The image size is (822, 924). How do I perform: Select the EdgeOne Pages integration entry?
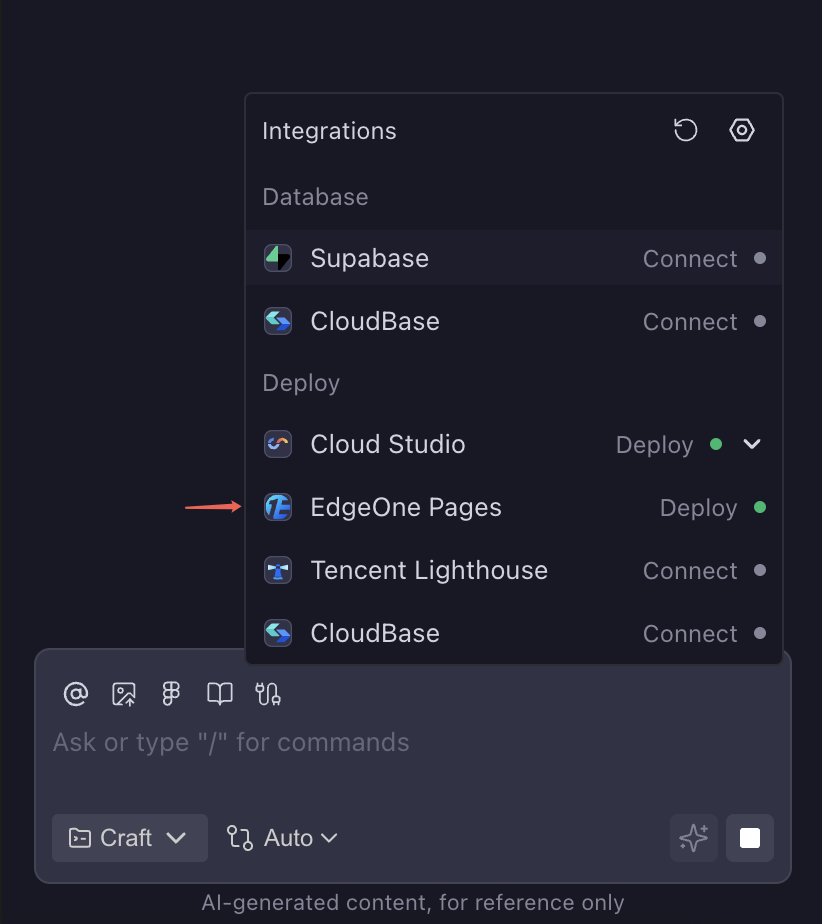tap(406, 508)
